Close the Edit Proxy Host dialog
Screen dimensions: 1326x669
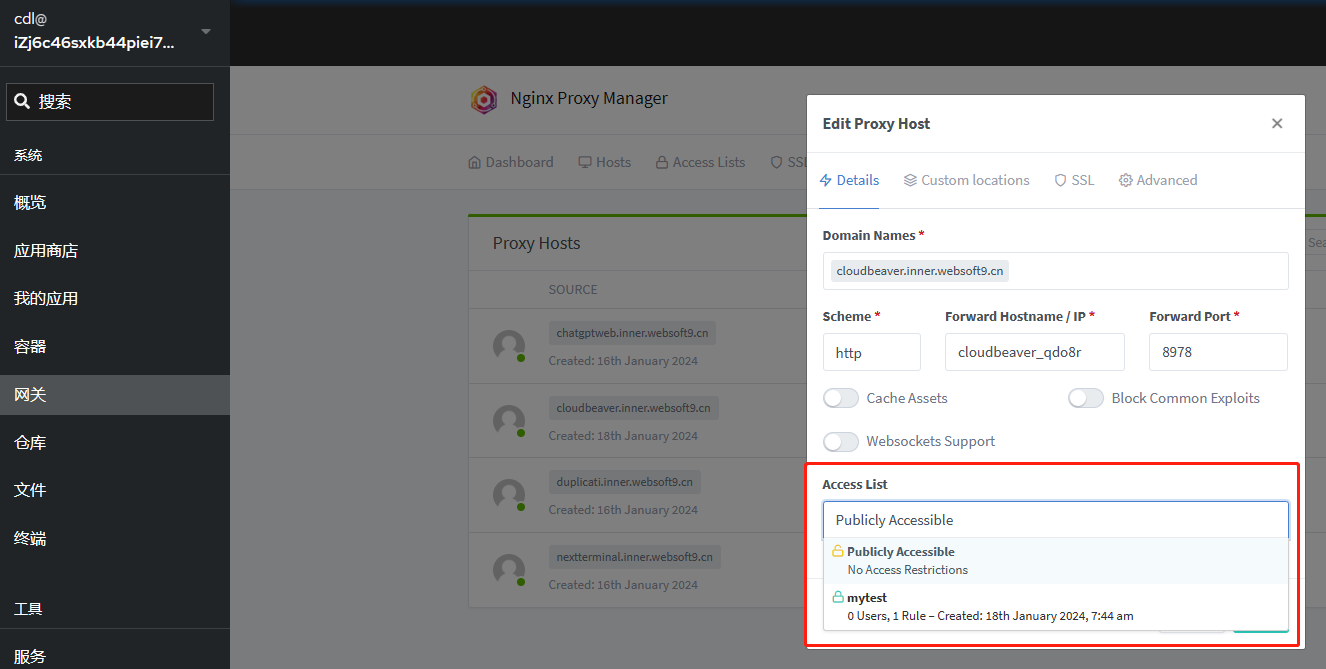click(1277, 123)
